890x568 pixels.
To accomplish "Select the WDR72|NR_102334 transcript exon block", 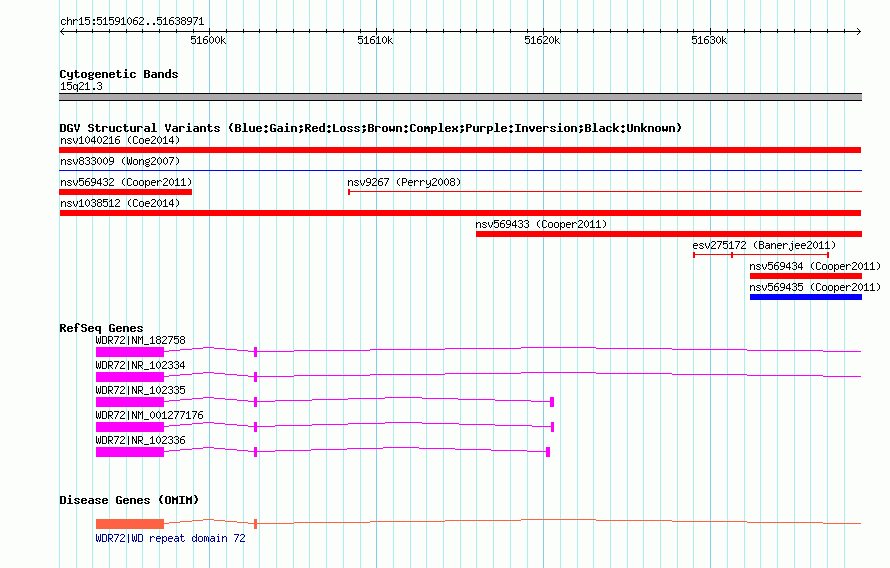I will [x=129, y=377].
